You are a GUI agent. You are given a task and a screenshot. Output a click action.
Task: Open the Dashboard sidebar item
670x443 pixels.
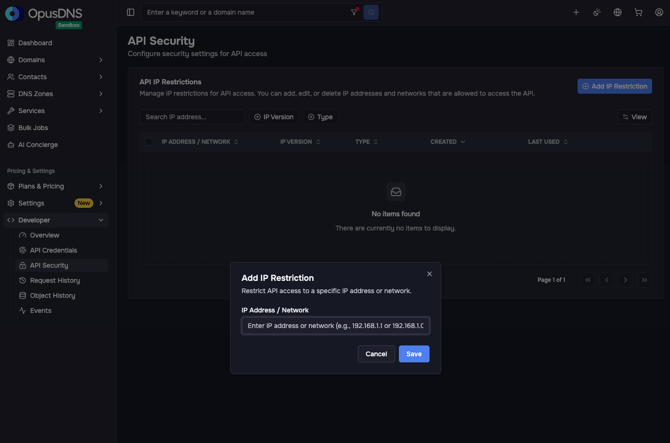(56, 43)
